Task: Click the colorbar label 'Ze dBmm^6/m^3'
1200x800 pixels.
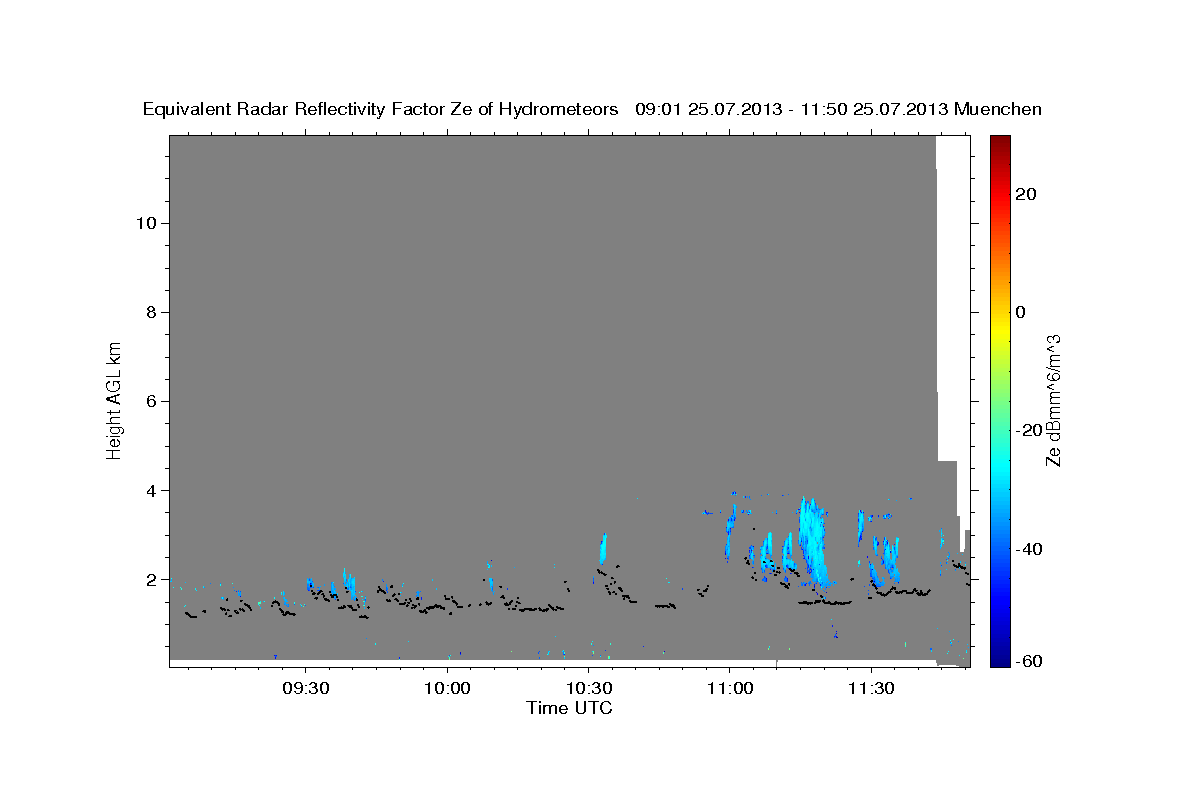Action: click(x=1053, y=401)
